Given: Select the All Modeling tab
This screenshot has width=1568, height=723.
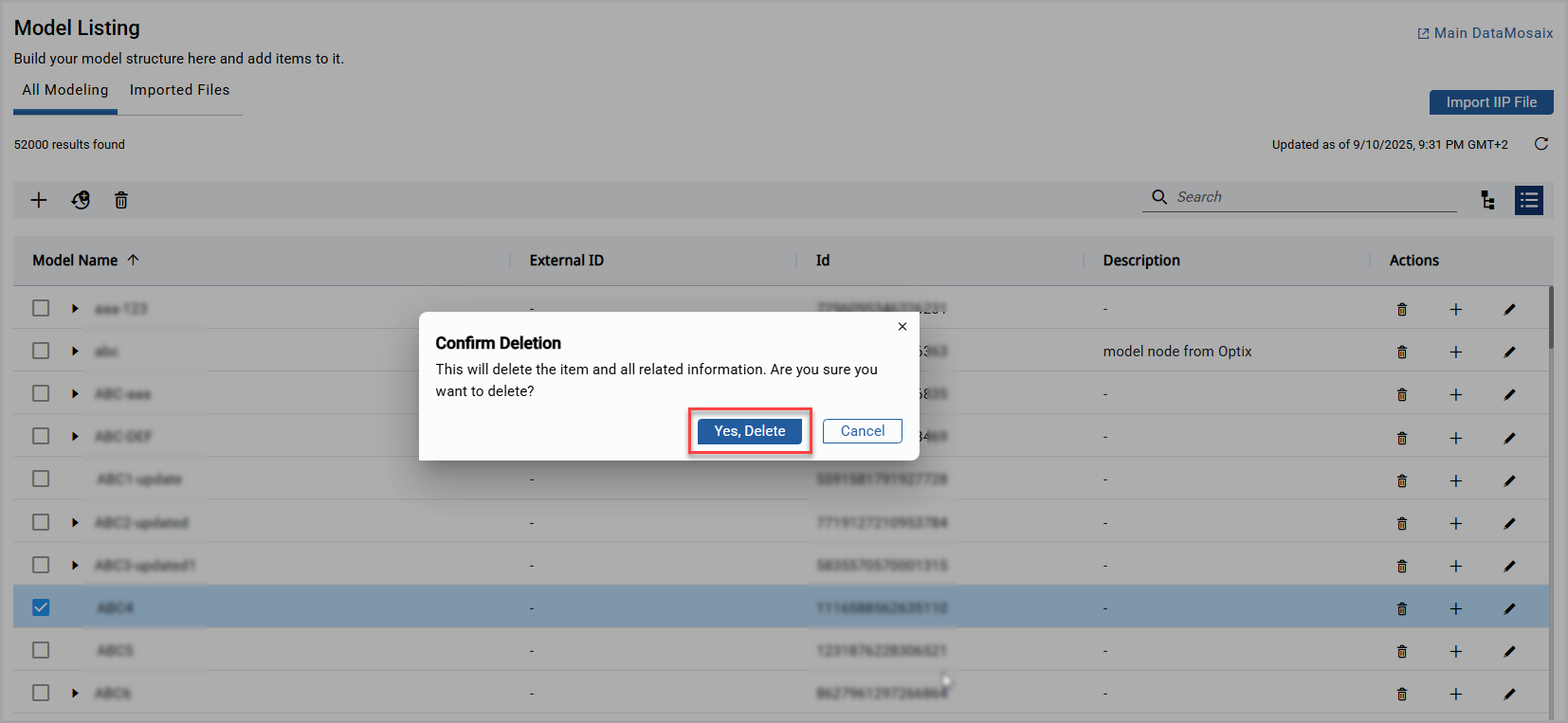Looking at the screenshot, I should coord(65,90).
